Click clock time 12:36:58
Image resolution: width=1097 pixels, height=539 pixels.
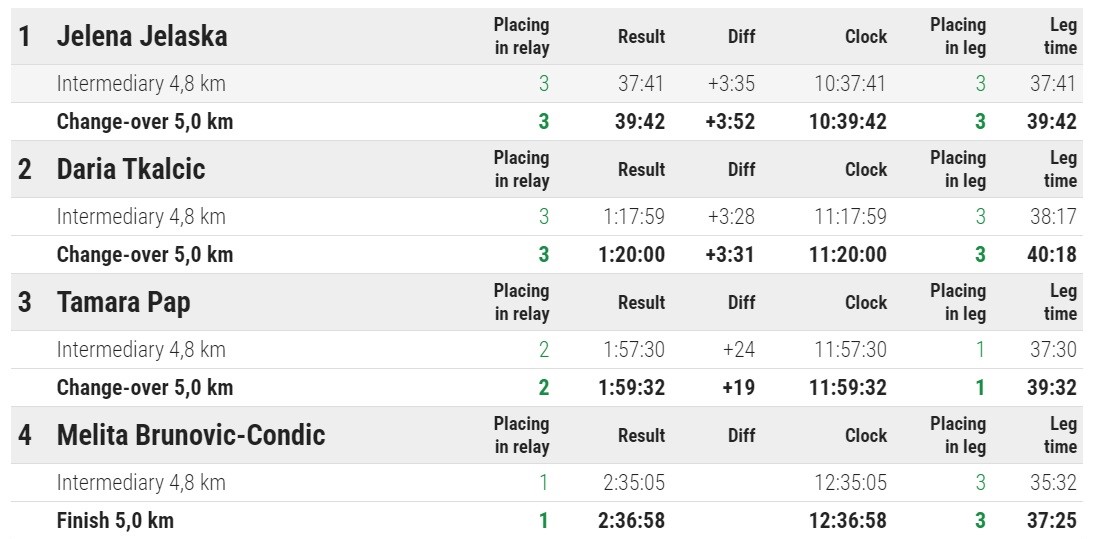(848, 521)
